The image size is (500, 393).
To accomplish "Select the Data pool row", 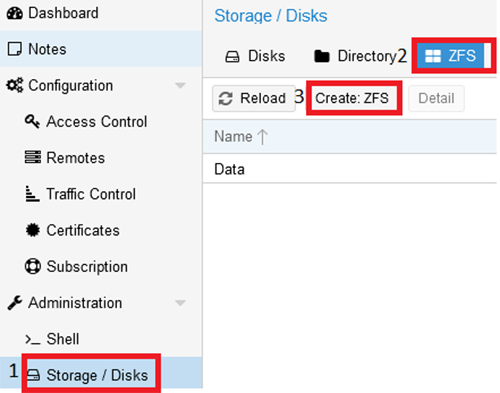I will tap(350, 169).
